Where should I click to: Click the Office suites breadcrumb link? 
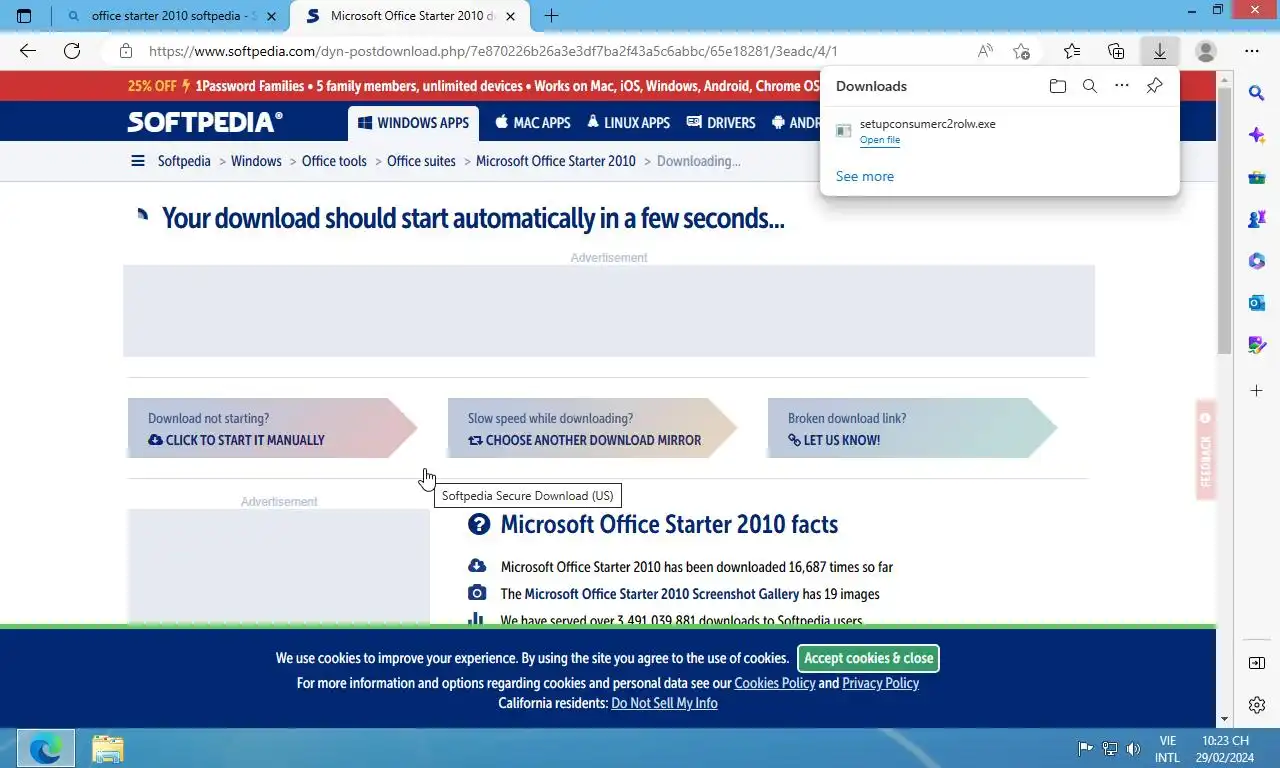[421, 161]
